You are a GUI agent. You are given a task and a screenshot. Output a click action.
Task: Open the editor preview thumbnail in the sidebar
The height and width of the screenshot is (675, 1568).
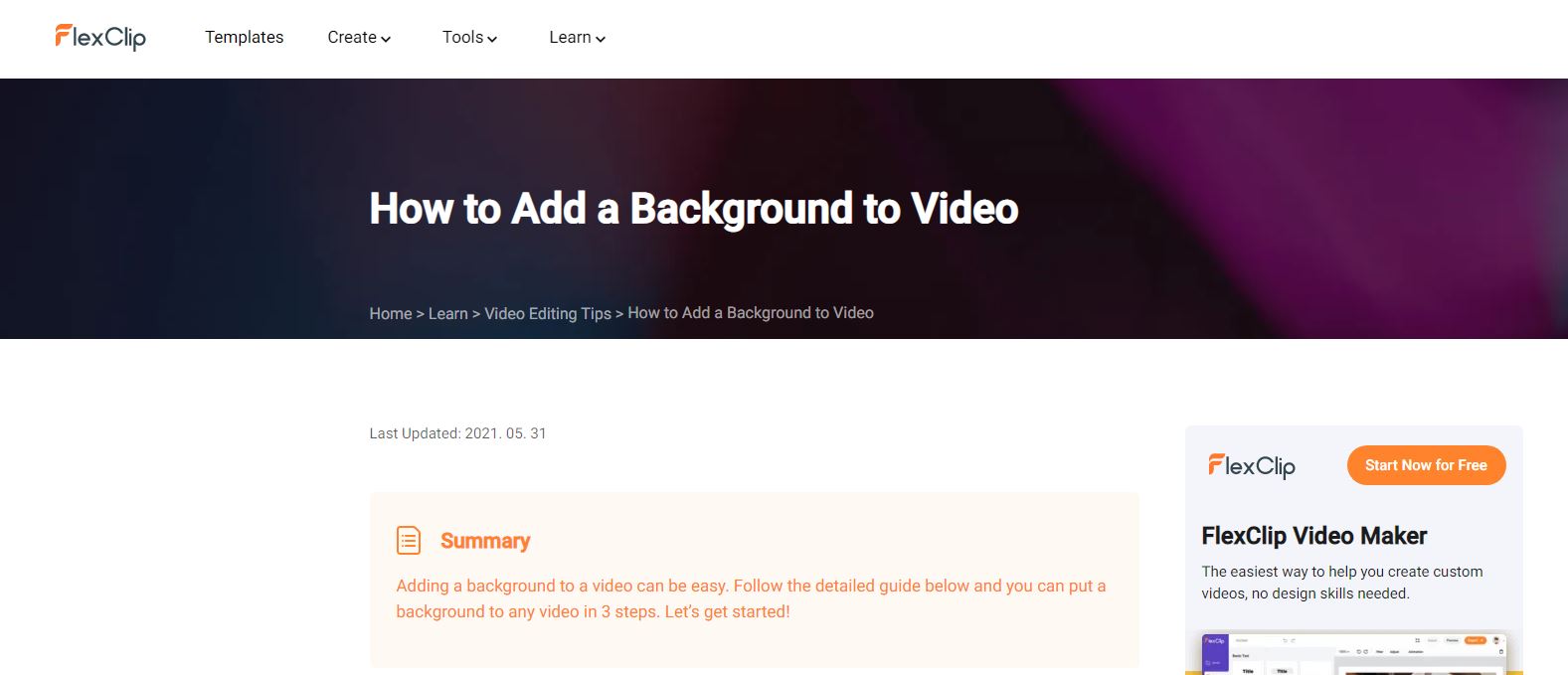1354,653
